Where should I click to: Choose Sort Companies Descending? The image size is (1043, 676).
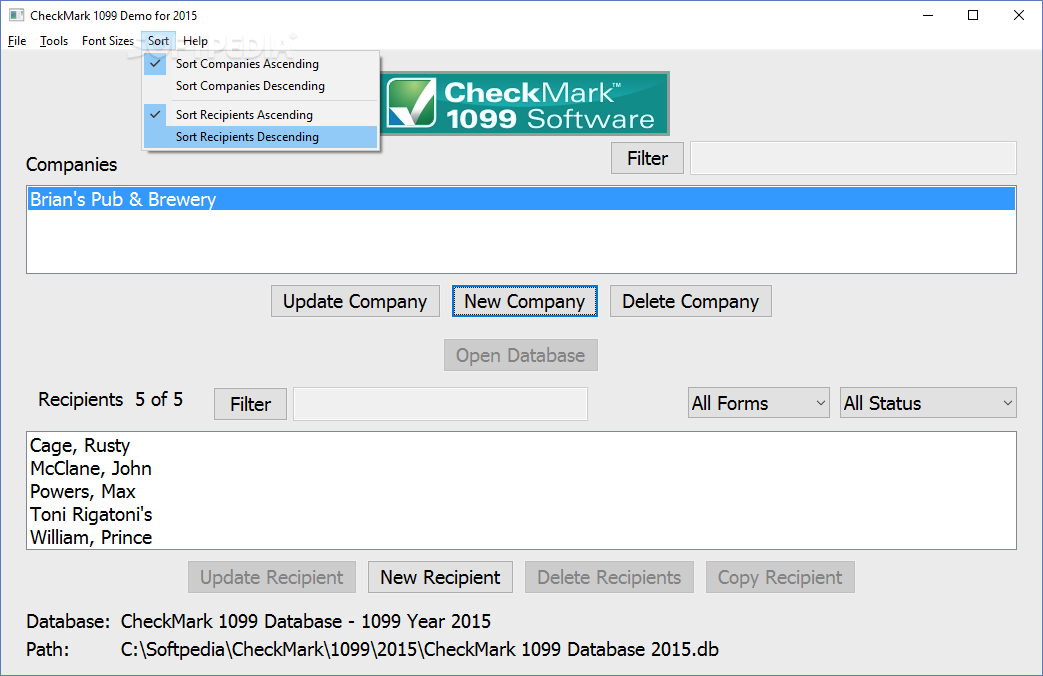[x=261, y=86]
